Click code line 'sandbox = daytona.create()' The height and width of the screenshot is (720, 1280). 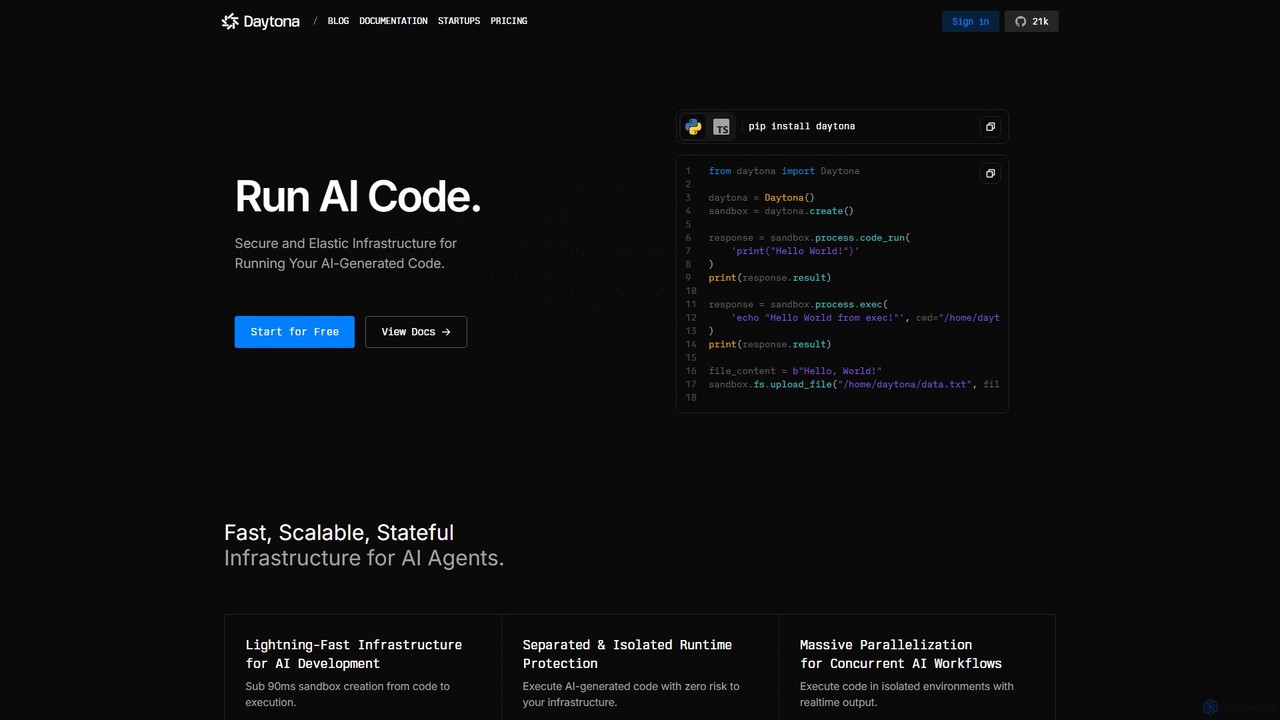coord(781,211)
